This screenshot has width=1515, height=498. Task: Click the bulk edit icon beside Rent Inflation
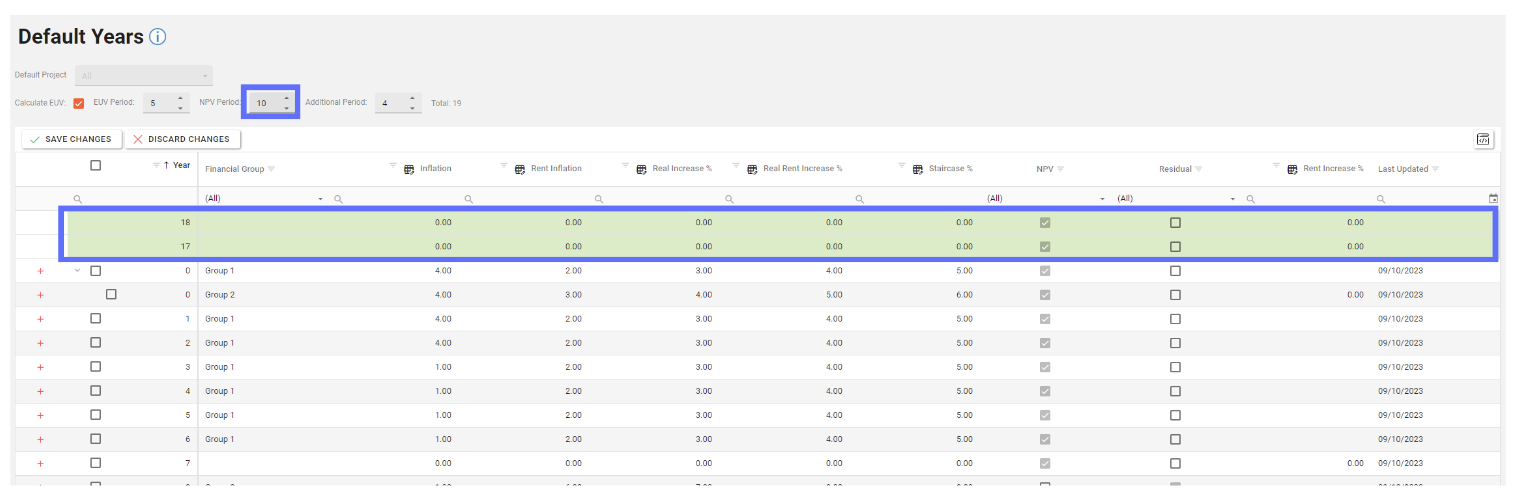[520, 169]
